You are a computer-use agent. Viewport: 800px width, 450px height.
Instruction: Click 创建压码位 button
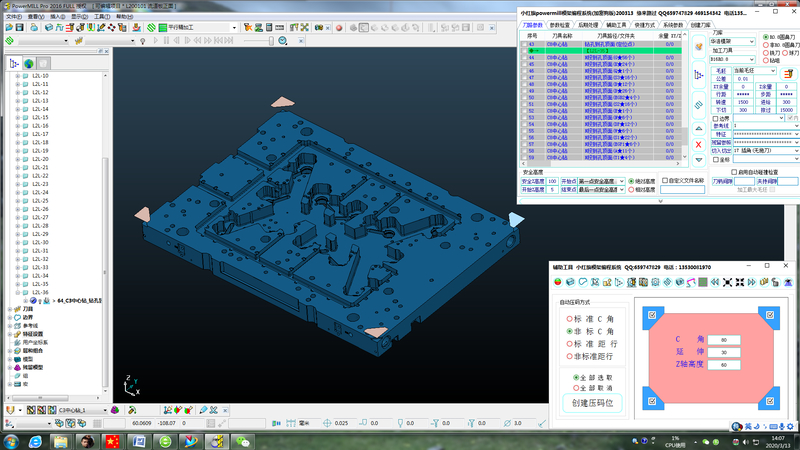(592, 403)
